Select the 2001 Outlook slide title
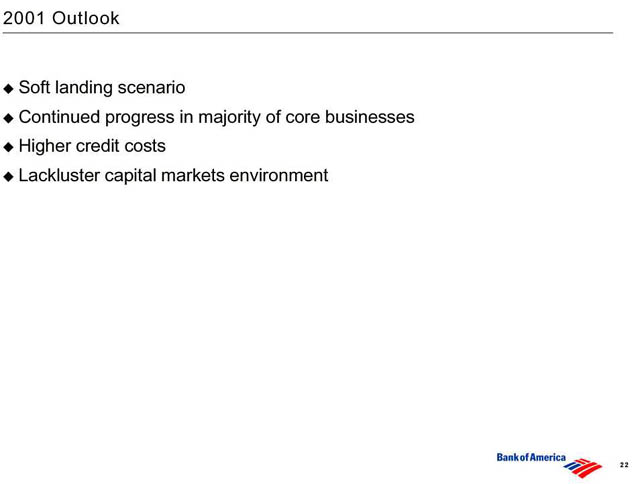 click(61, 18)
